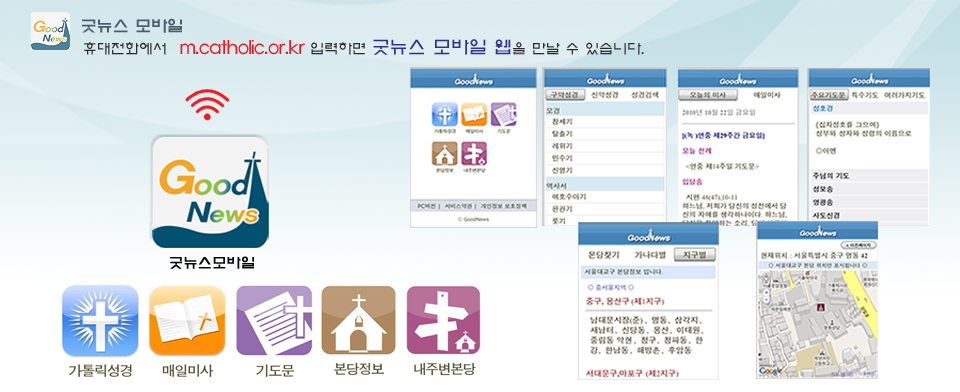Screen dimensions: 960x392
Task: Switch to the 신약성경 tab
Action: [x=605, y=95]
